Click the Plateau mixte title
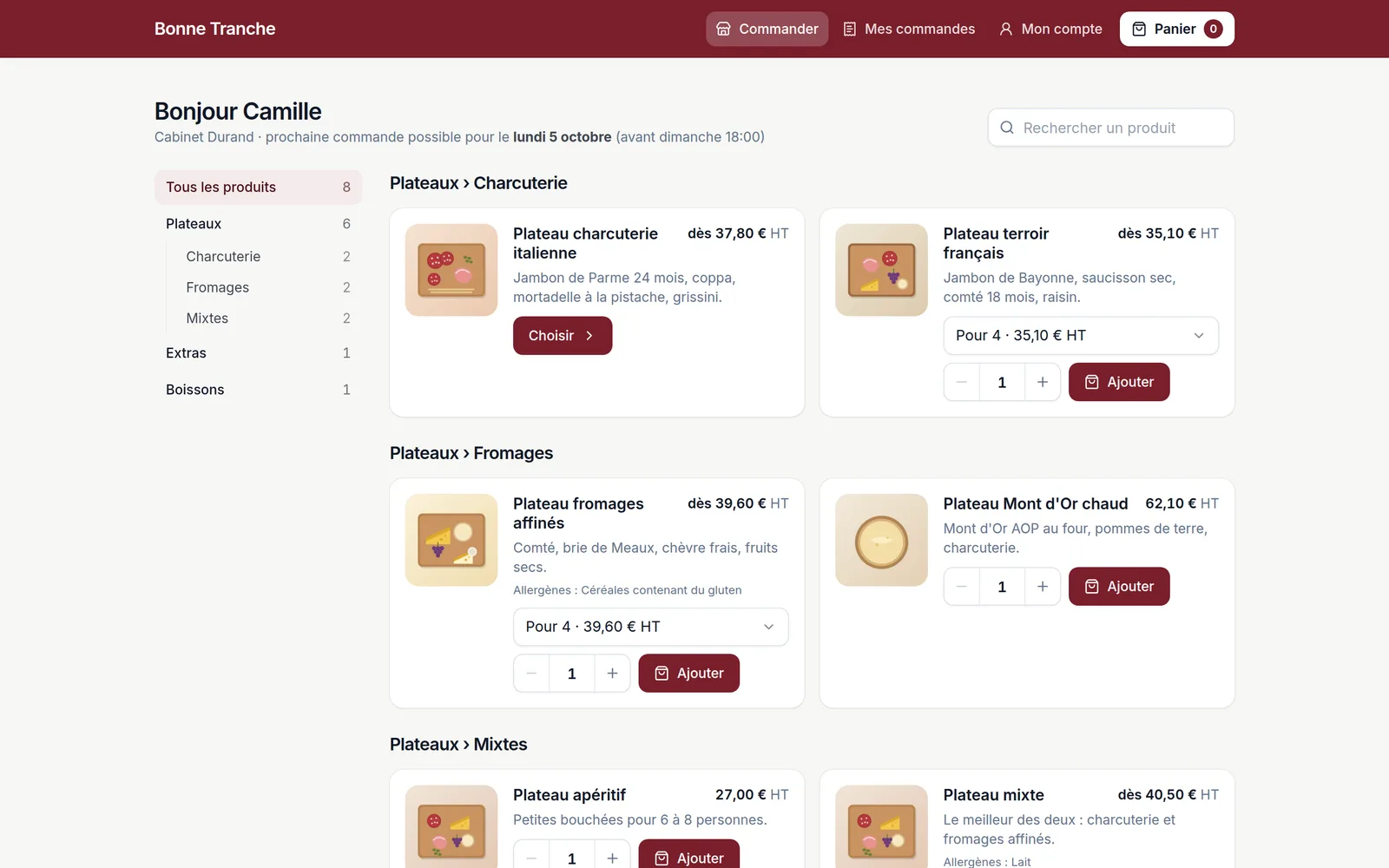 tap(993, 795)
